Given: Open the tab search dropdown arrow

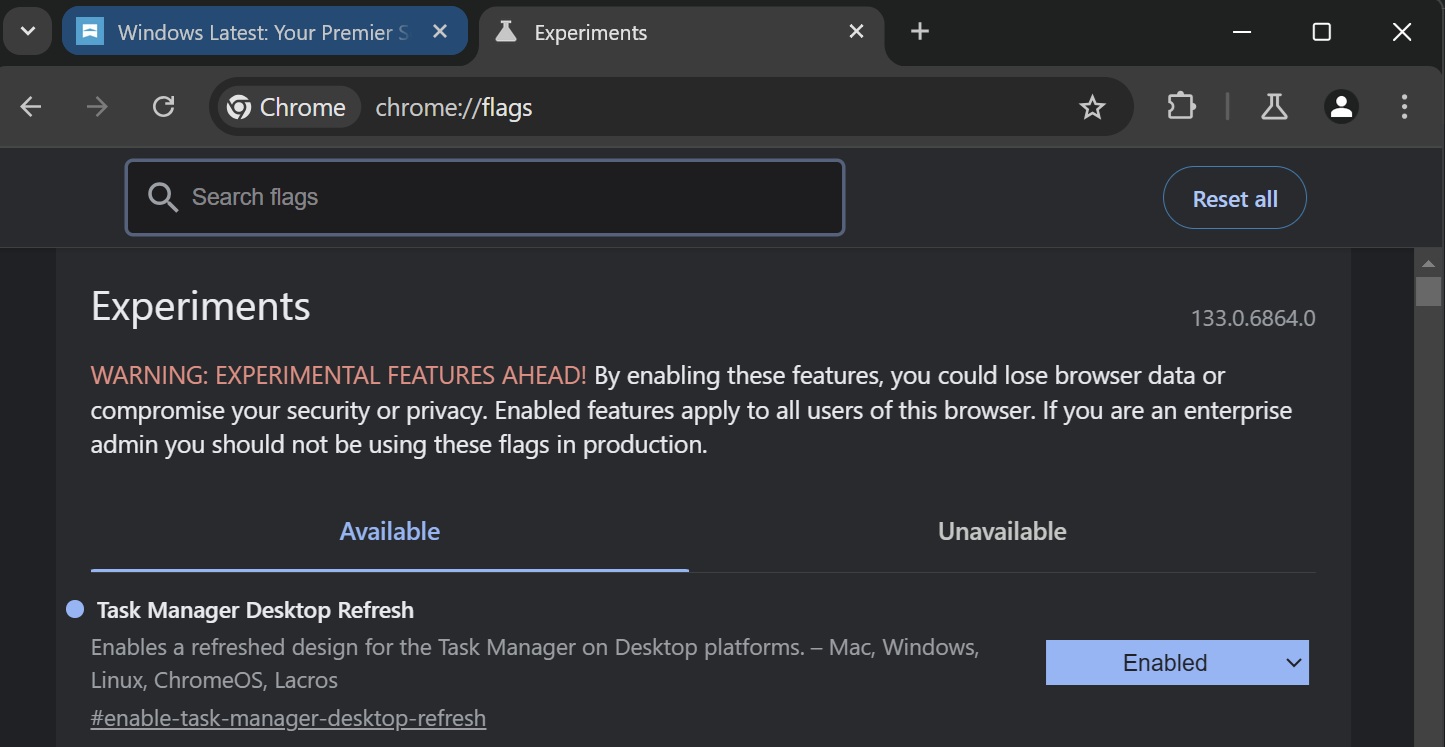Looking at the screenshot, I should tap(28, 32).
